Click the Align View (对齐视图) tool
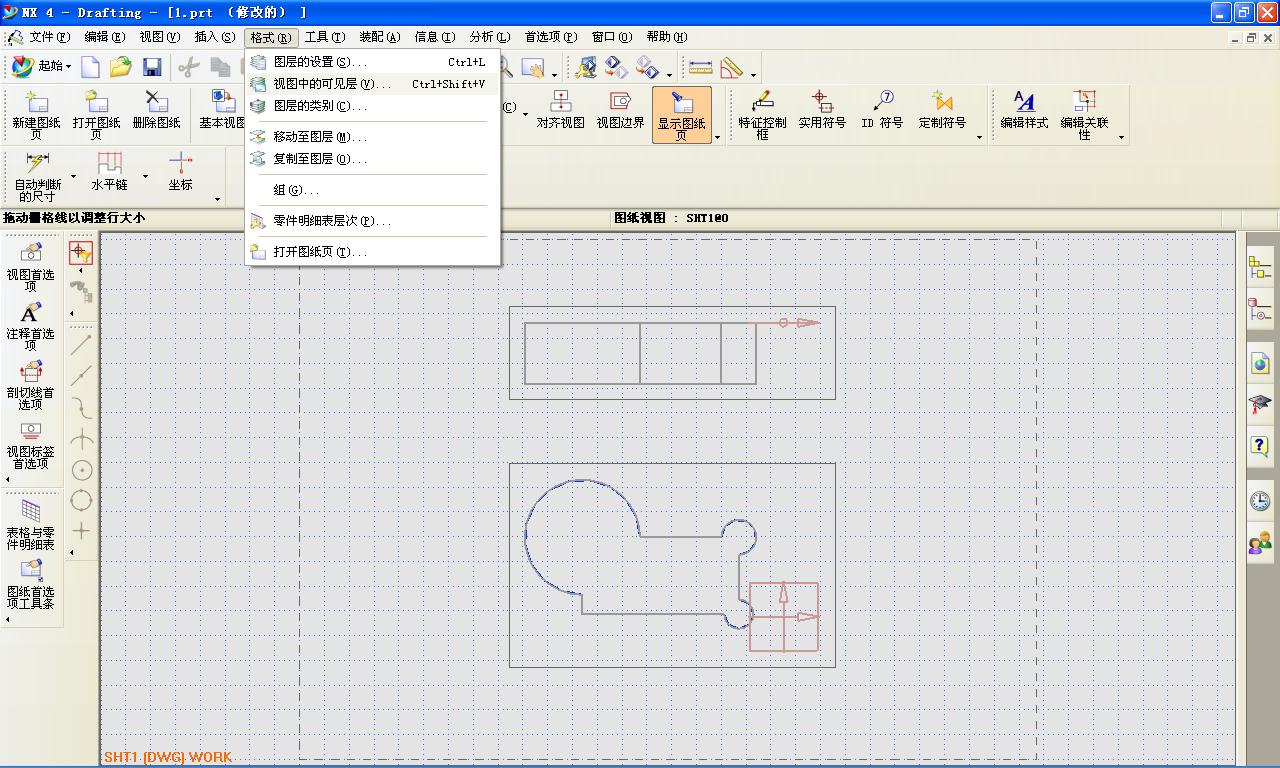 click(x=560, y=110)
